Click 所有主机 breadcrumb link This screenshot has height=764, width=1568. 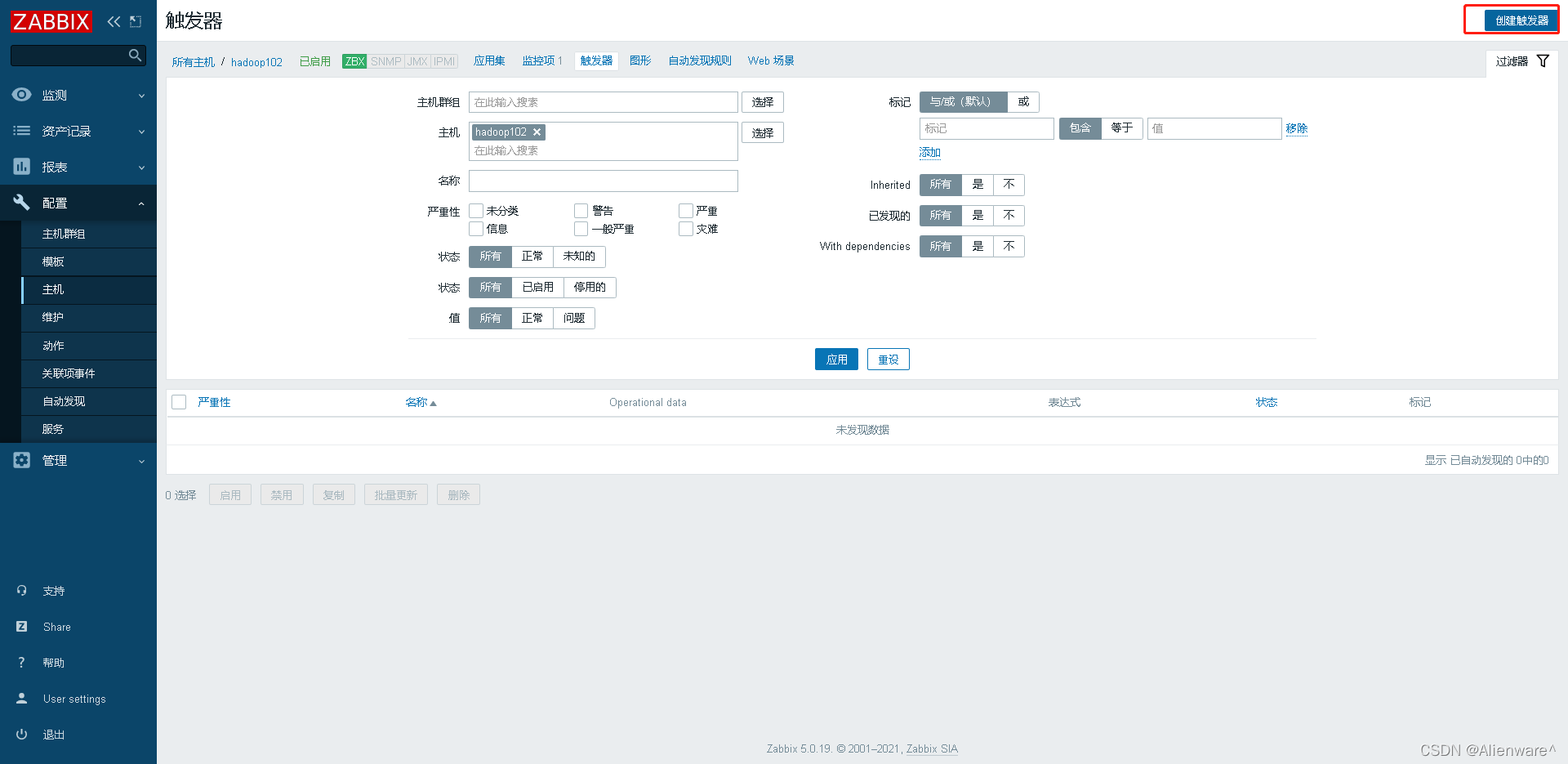pos(193,62)
